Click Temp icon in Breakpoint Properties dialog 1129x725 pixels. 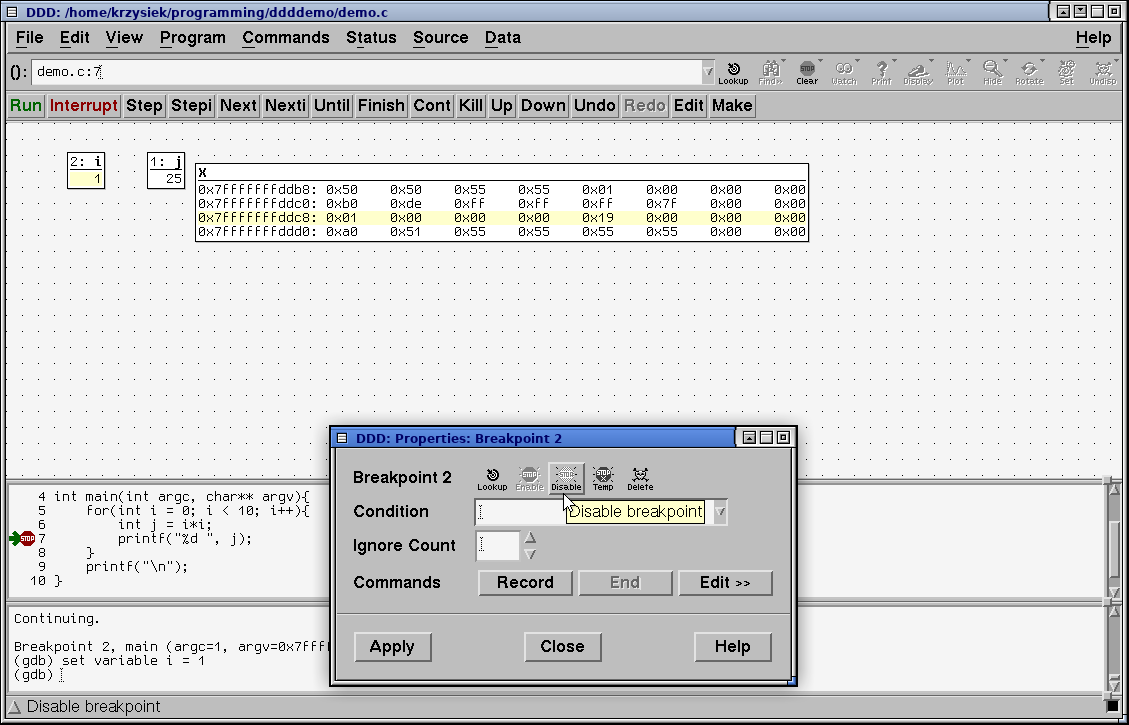click(x=603, y=478)
